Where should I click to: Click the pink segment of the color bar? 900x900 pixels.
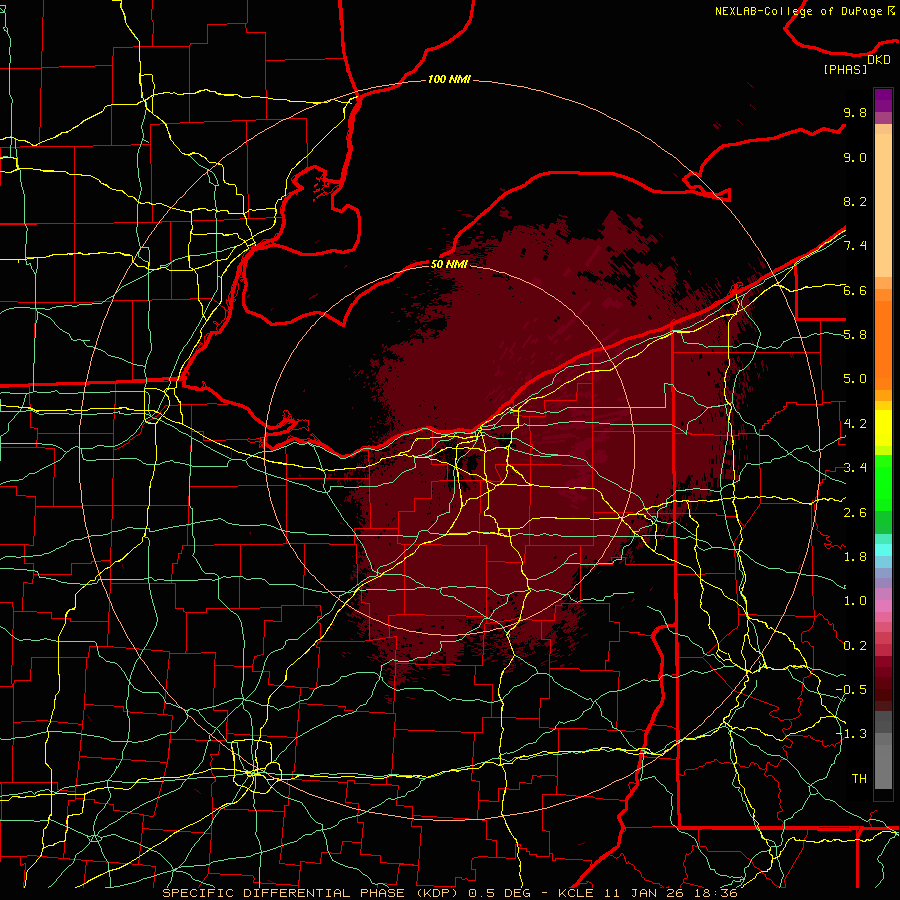(883, 606)
